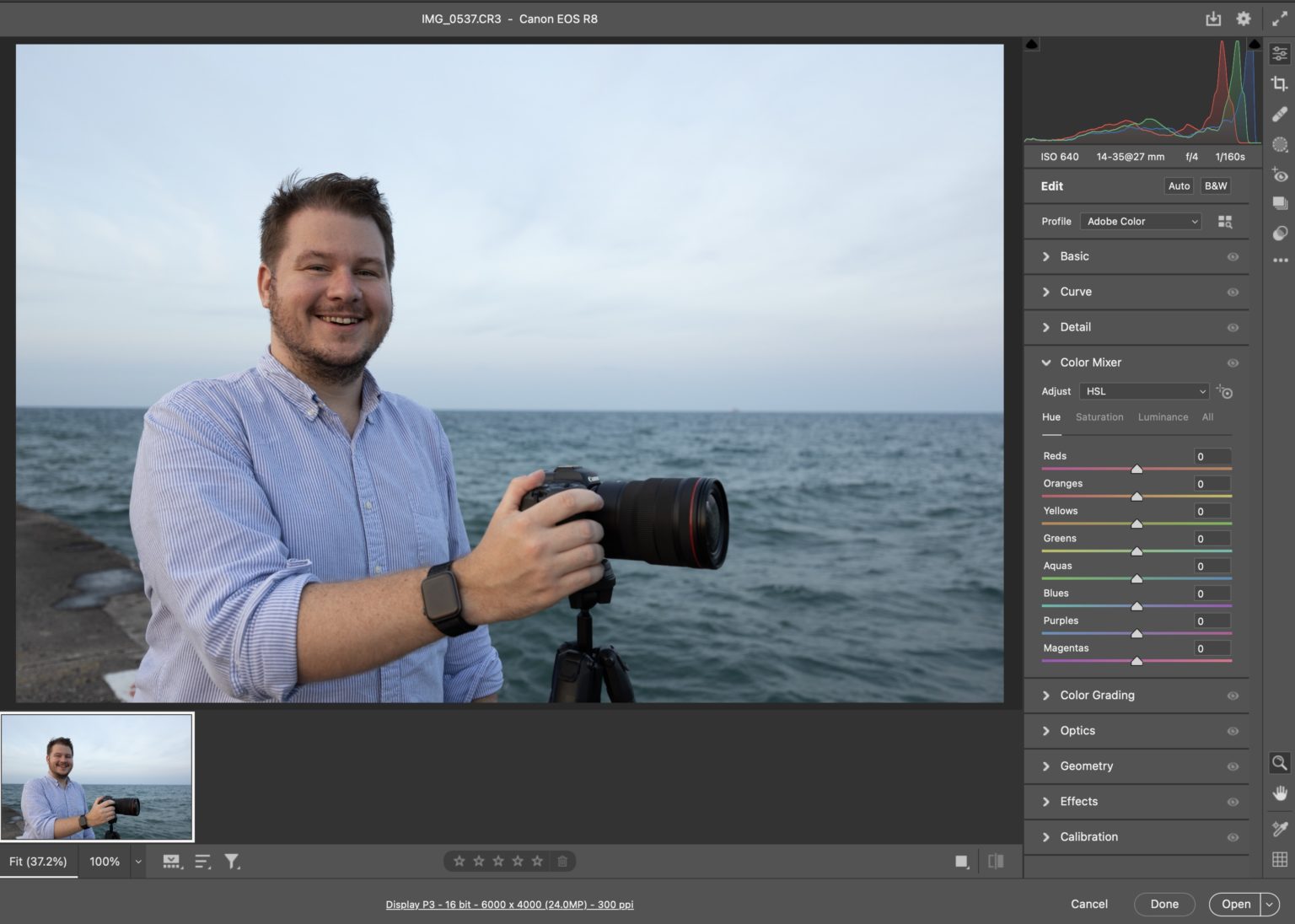Open Camera Raw preferences via the gear icon
Image resolution: width=1295 pixels, height=924 pixels.
click(1243, 18)
